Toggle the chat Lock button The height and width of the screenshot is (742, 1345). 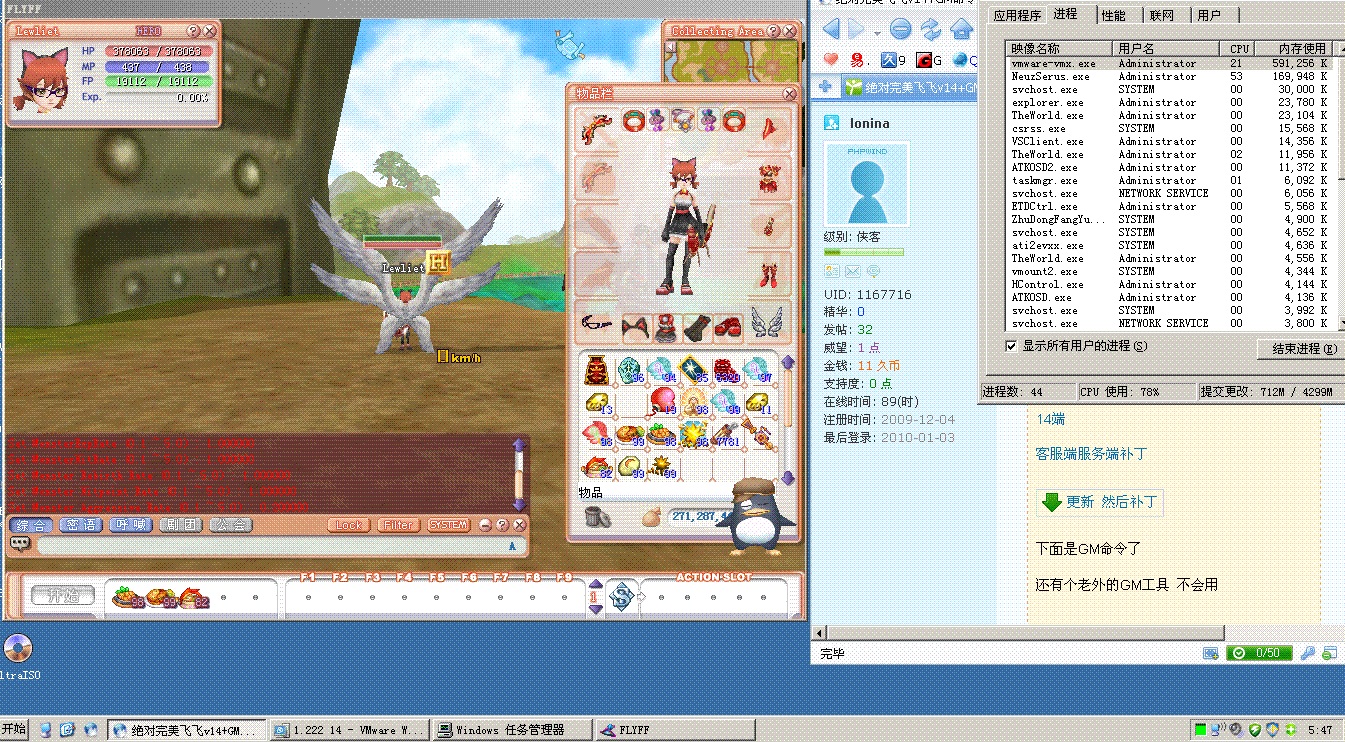(349, 525)
